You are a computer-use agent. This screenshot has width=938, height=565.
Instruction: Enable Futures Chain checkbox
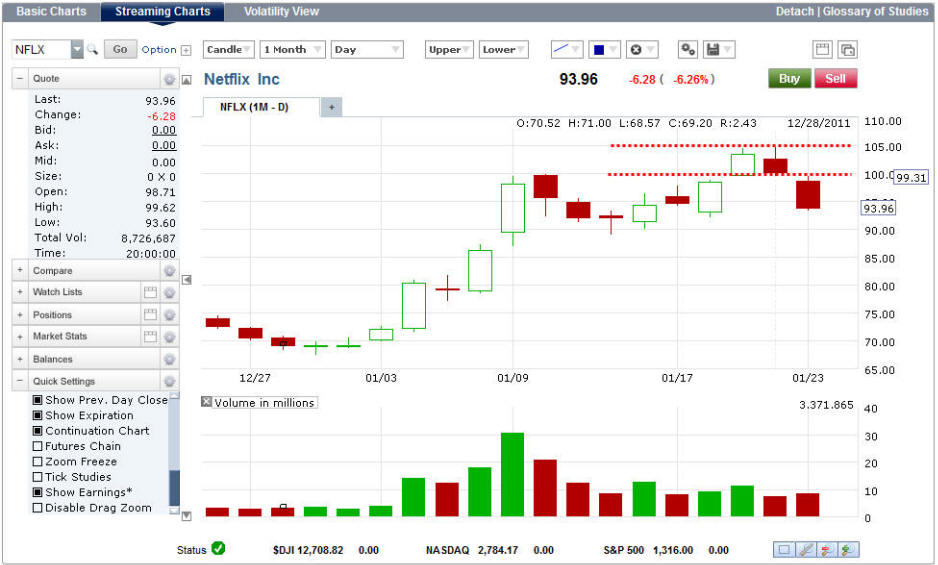38,446
